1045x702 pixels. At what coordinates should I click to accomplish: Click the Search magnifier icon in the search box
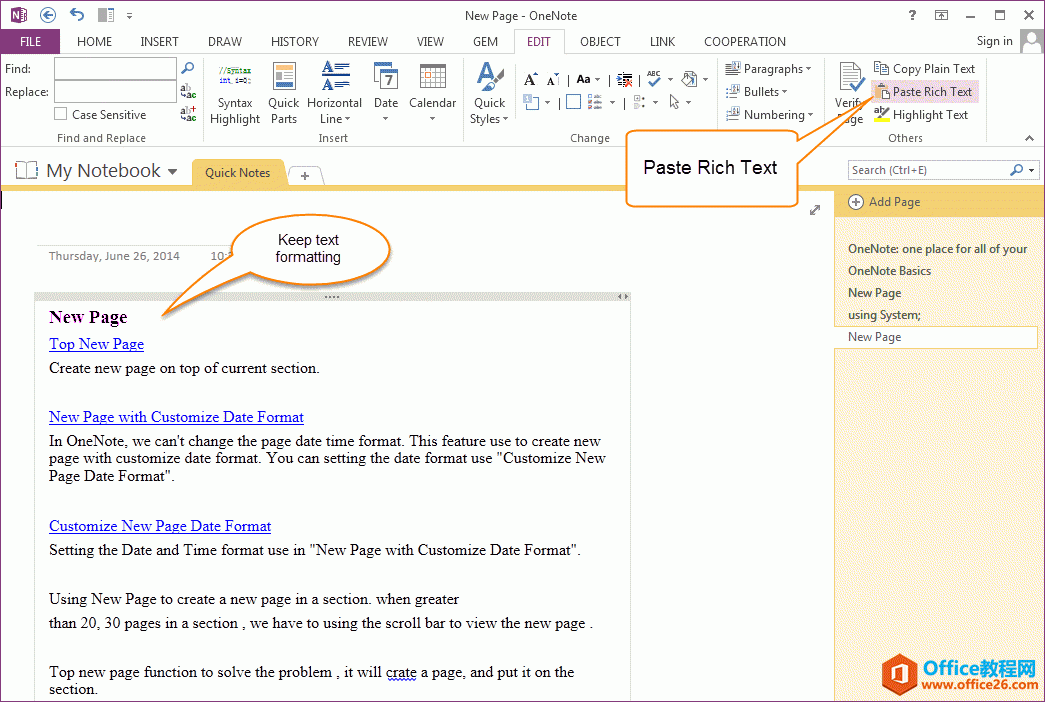point(1016,170)
